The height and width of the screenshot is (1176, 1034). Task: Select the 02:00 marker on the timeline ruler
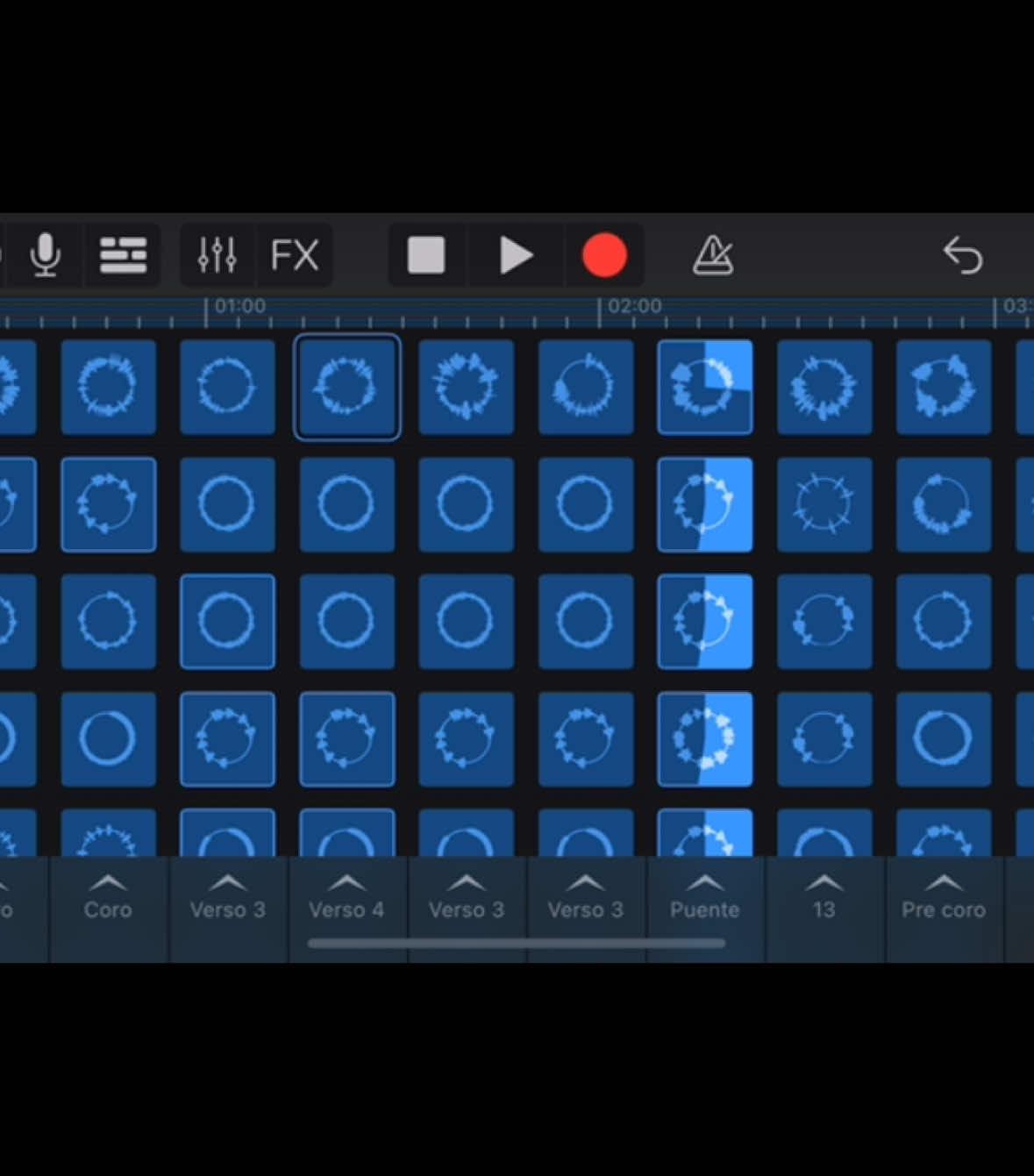pos(635,306)
